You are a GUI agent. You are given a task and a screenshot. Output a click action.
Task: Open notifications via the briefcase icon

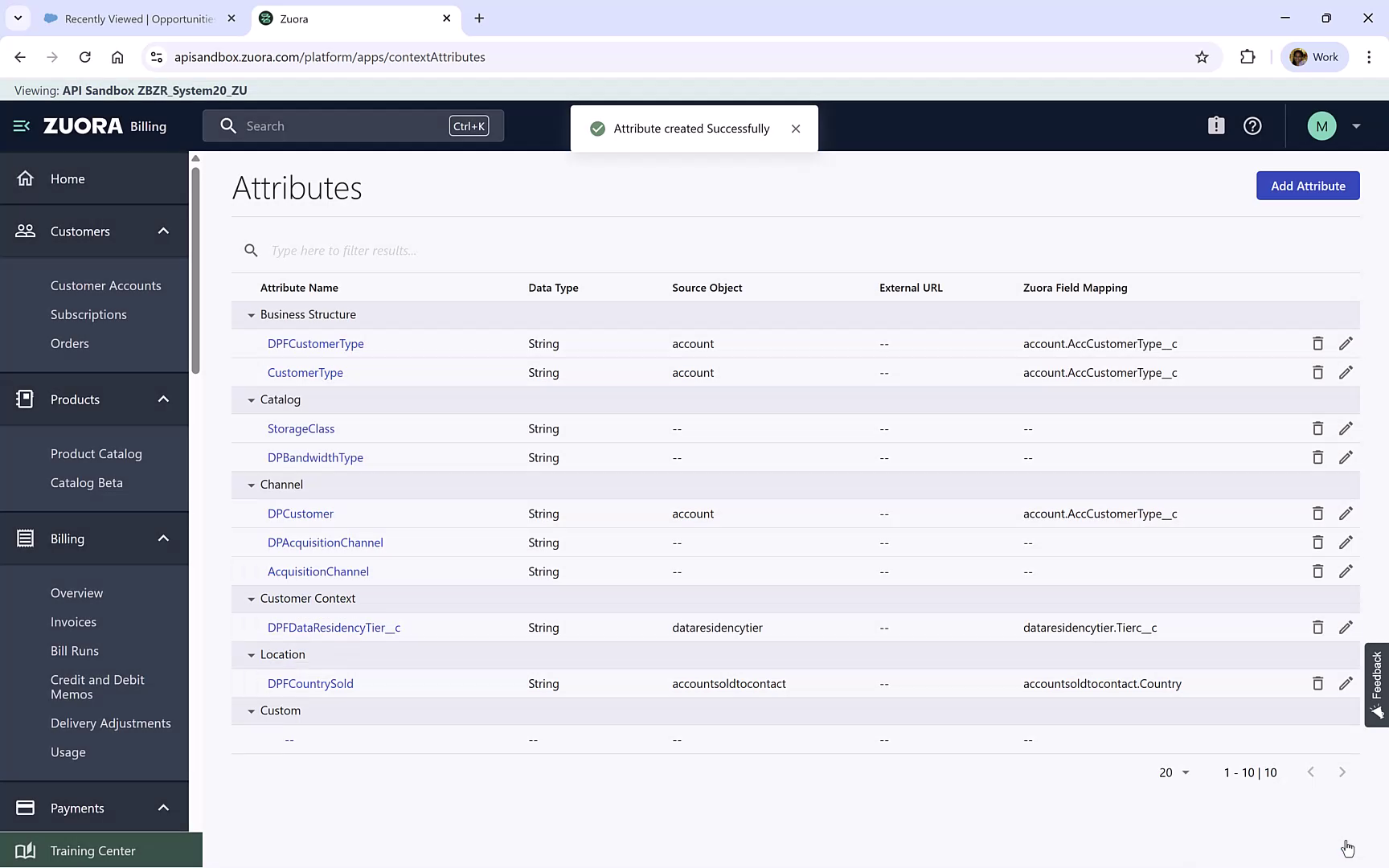pos(1216,125)
